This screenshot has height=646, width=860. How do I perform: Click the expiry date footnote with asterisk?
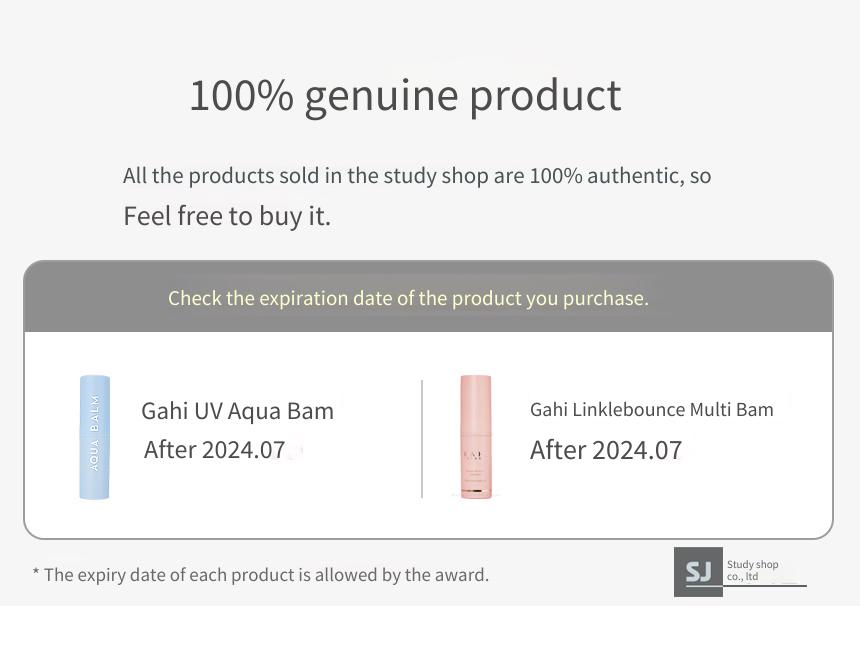[x=261, y=575]
